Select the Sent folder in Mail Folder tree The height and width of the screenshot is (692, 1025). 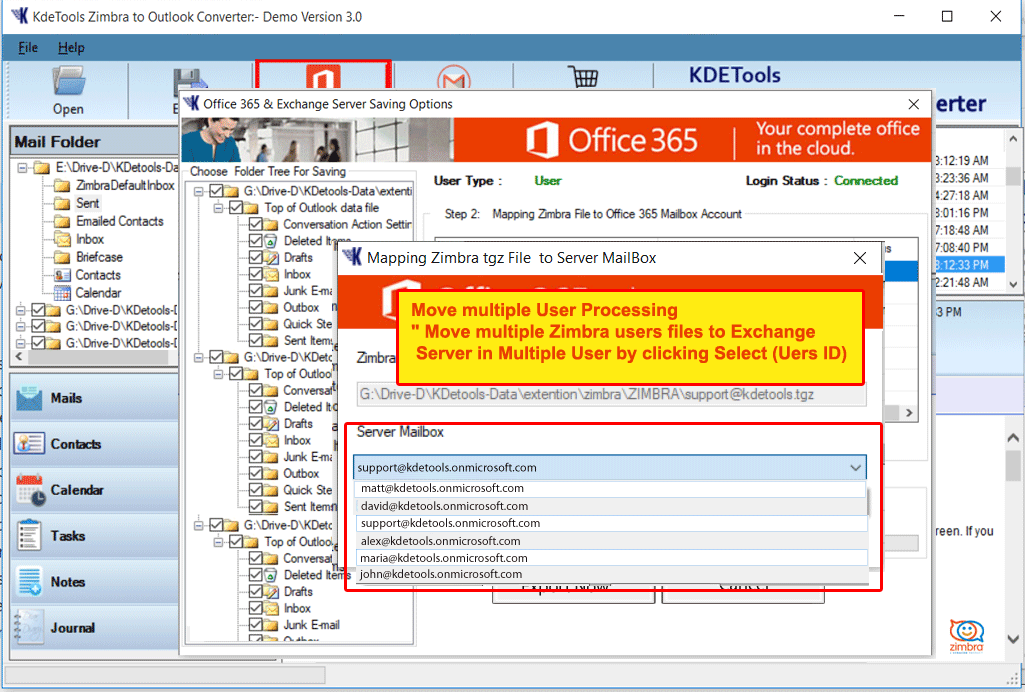[88, 203]
